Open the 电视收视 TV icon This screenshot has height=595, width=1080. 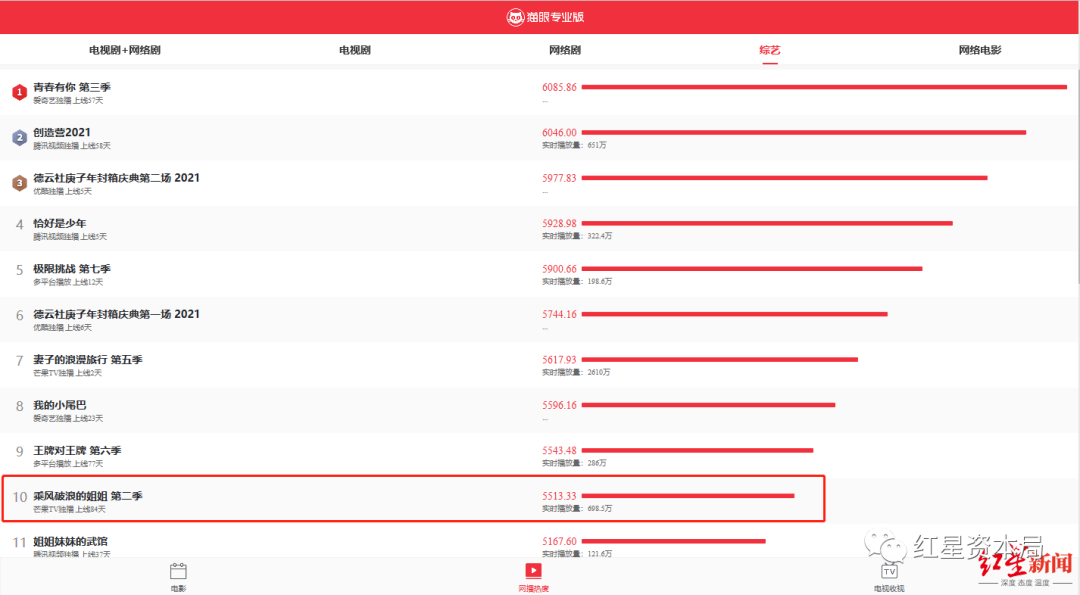pyautogui.click(x=889, y=571)
